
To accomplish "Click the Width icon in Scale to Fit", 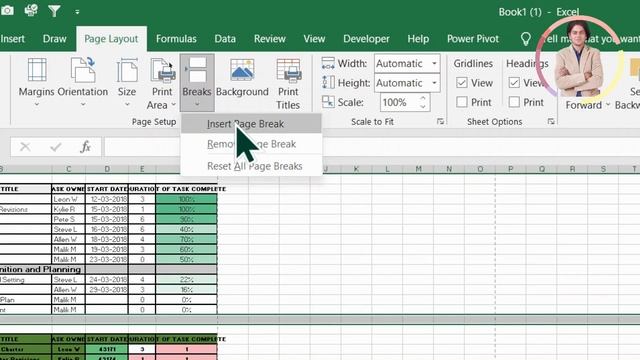I will (328, 64).
